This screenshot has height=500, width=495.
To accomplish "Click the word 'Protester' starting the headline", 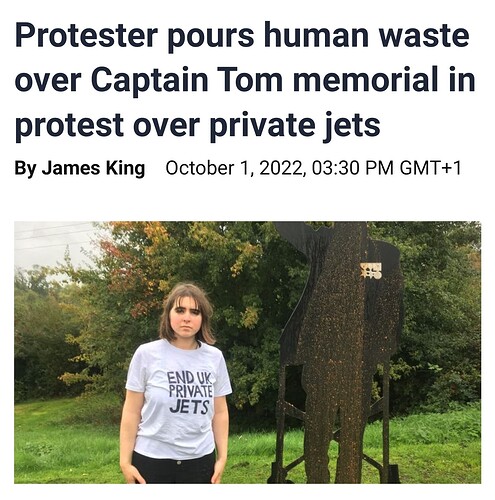I will pyautogui.click(x=86, y=36).
